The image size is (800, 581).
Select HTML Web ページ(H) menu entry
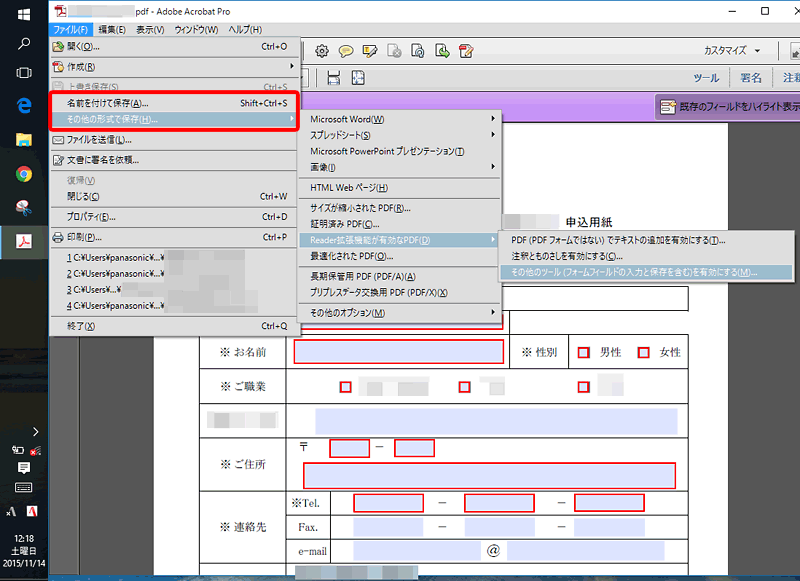coord(399,188)
